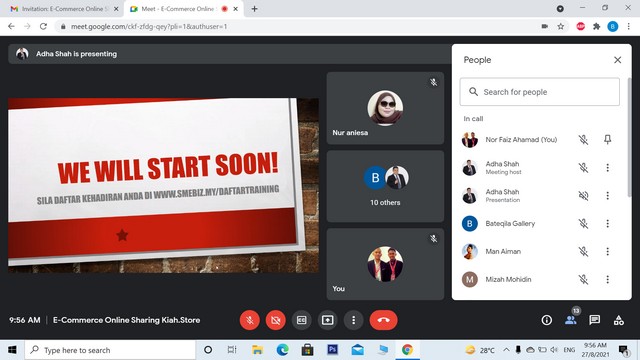The image size is (640, 360).
Task: Open the chat with everyone icon
Action: click(x=595, y=320)
